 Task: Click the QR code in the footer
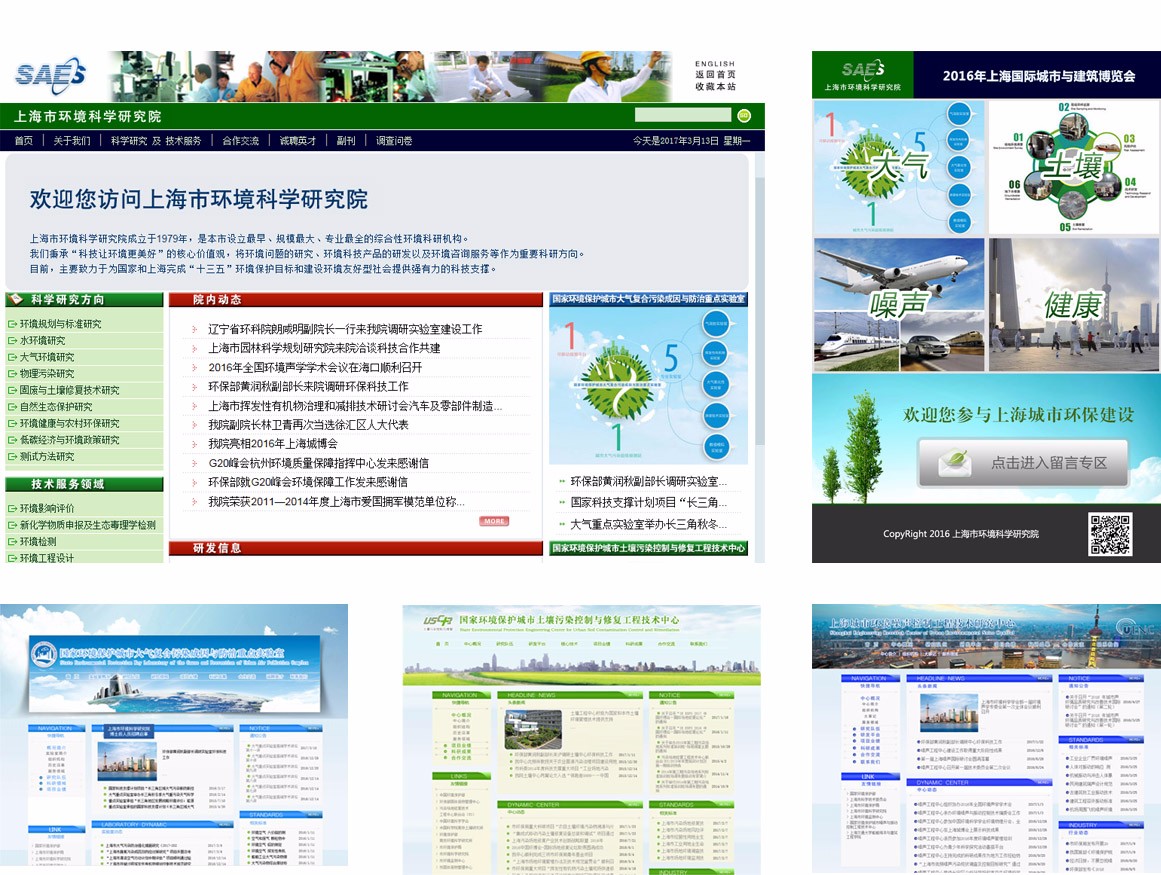coord(1109,534)
